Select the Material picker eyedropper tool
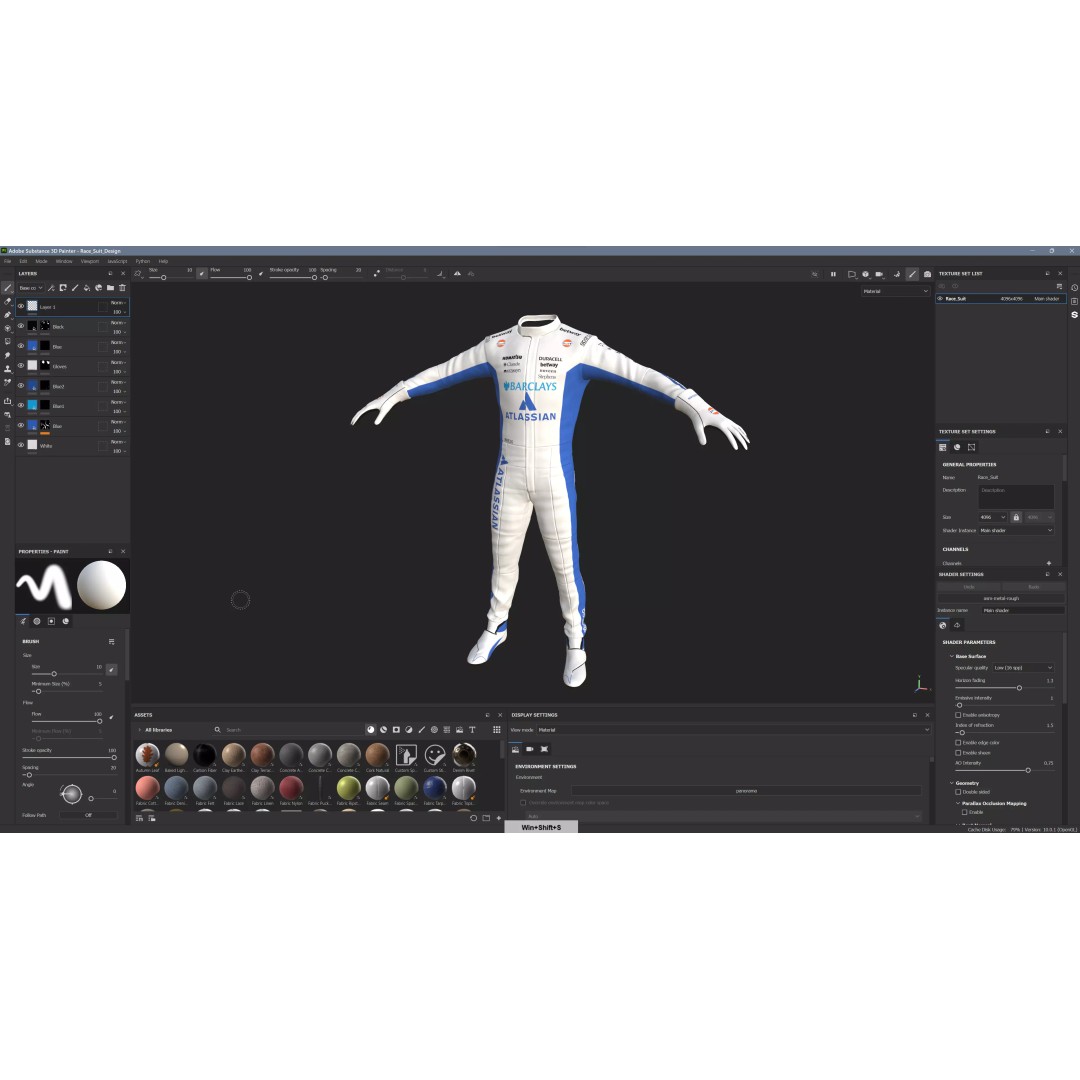 pos(8,382)
